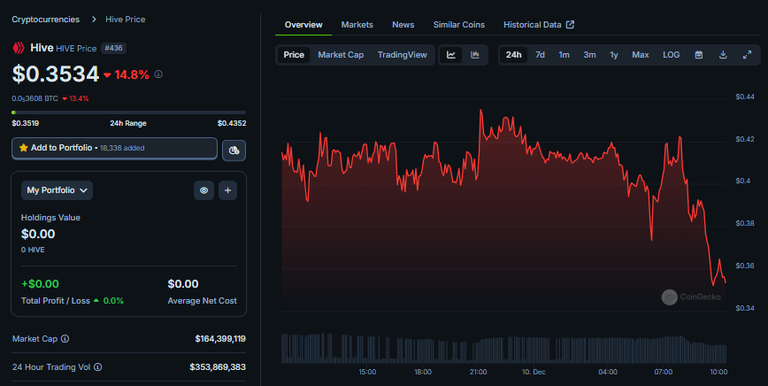
Task: Expand chart to fullscreen
Action: coord(747,55)
